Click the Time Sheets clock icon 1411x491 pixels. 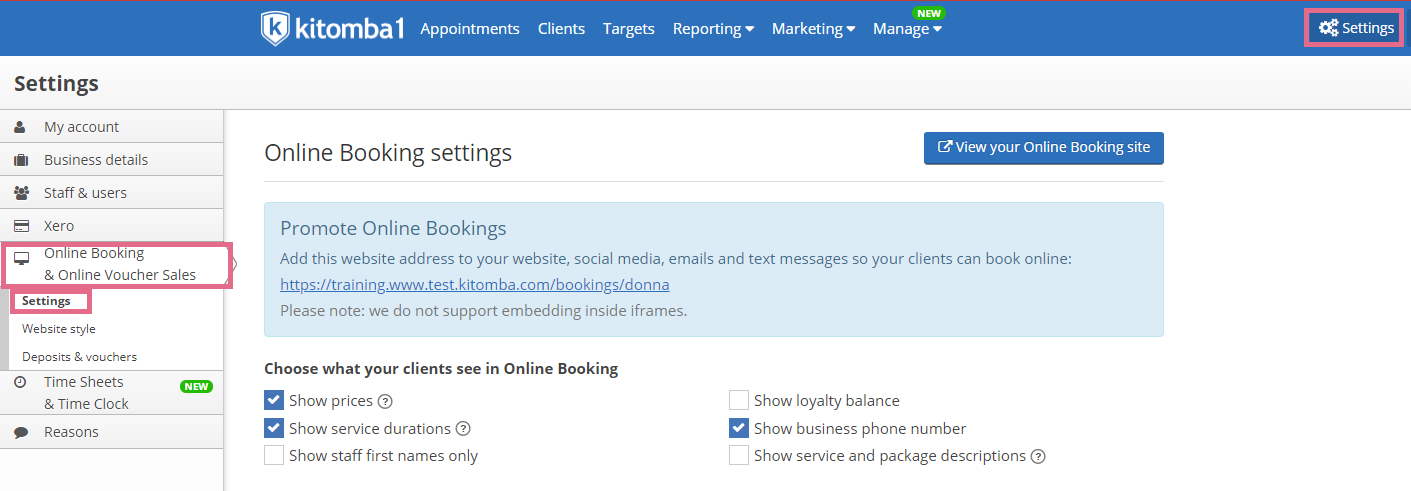click(20, 382)
